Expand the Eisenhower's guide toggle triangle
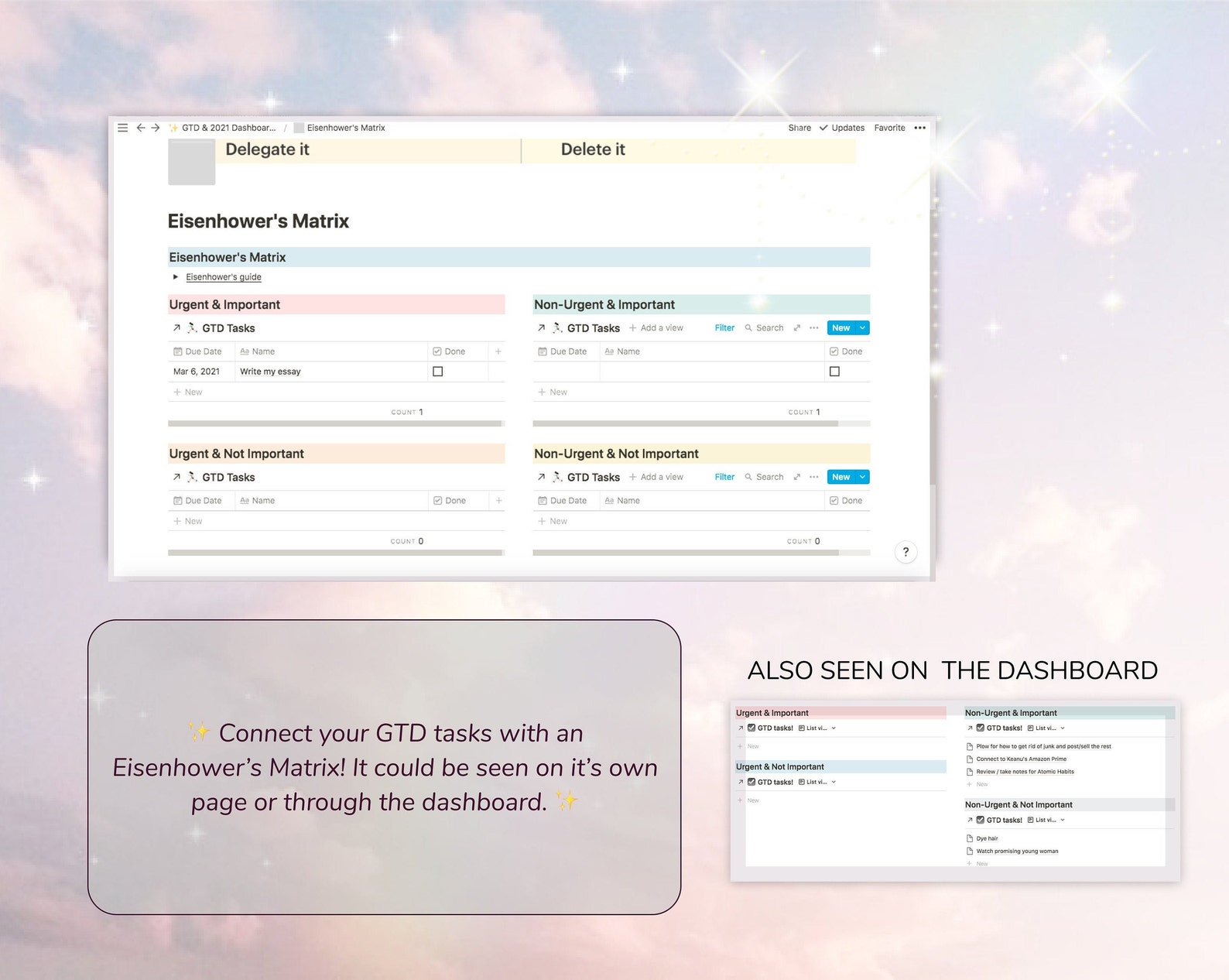This screenshot has width=1229, height=980. 176,277
